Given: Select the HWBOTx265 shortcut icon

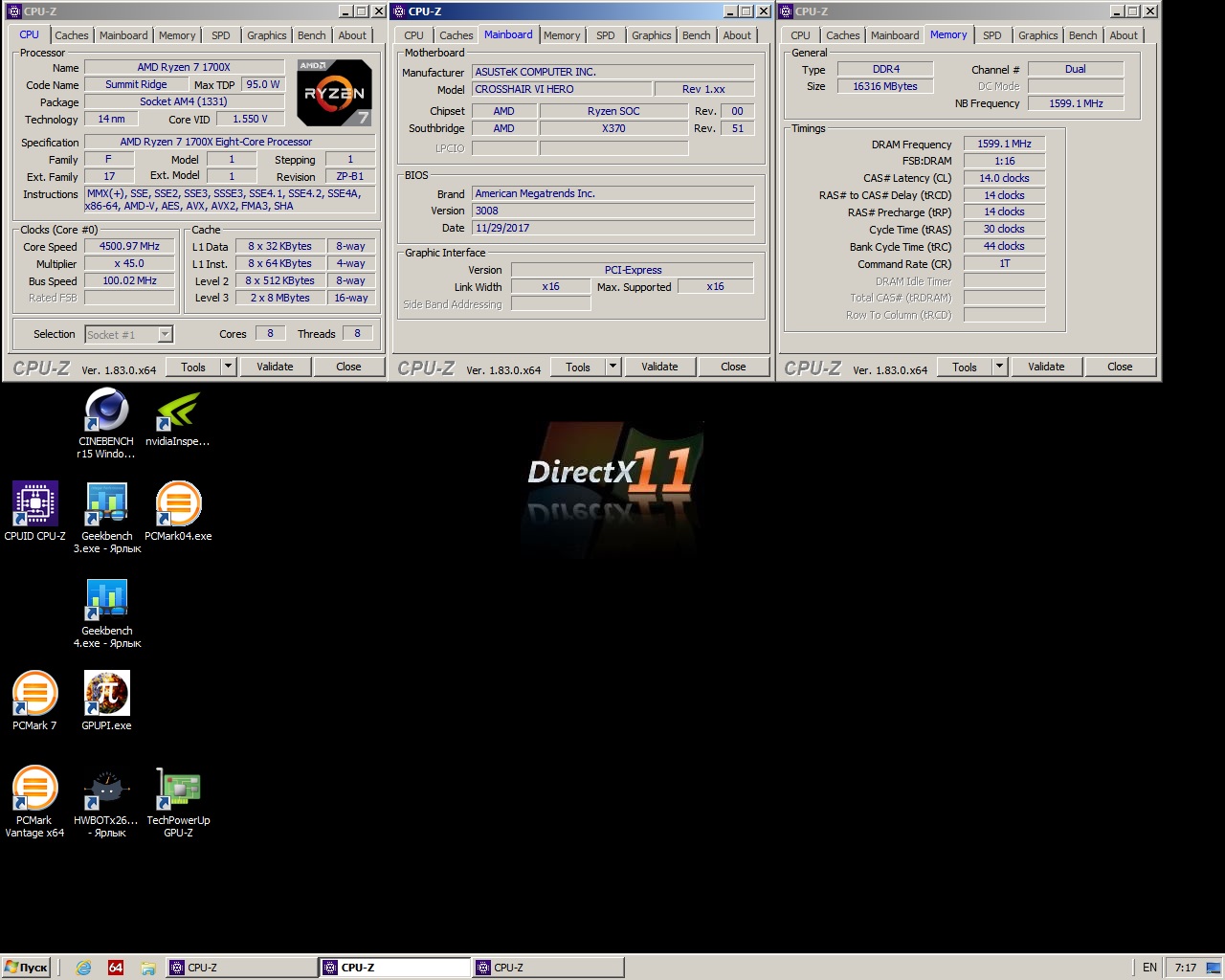Looking at the screenshot, I should click(x=106, y=802).
